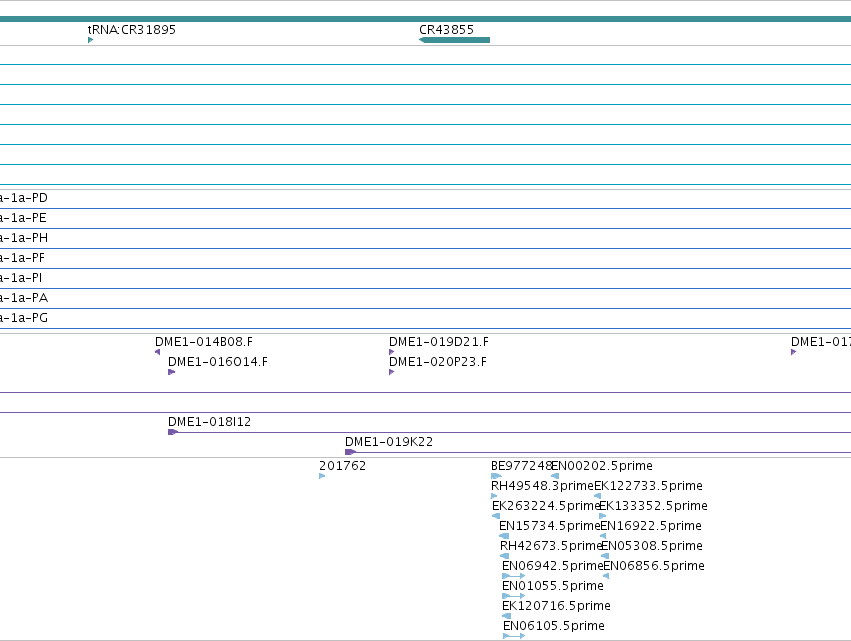Screen dimensions: 851x641
Task: Click the arrow under EN06856.5prime
Action: coord(606,576)
